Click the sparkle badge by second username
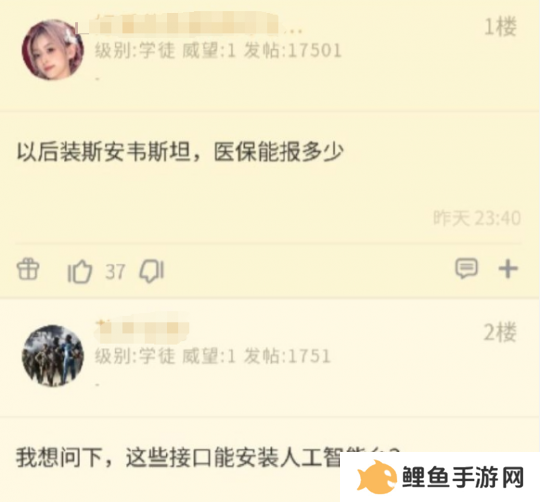The width and height of the screenshot is (540, 502). [x=102, y=323]
